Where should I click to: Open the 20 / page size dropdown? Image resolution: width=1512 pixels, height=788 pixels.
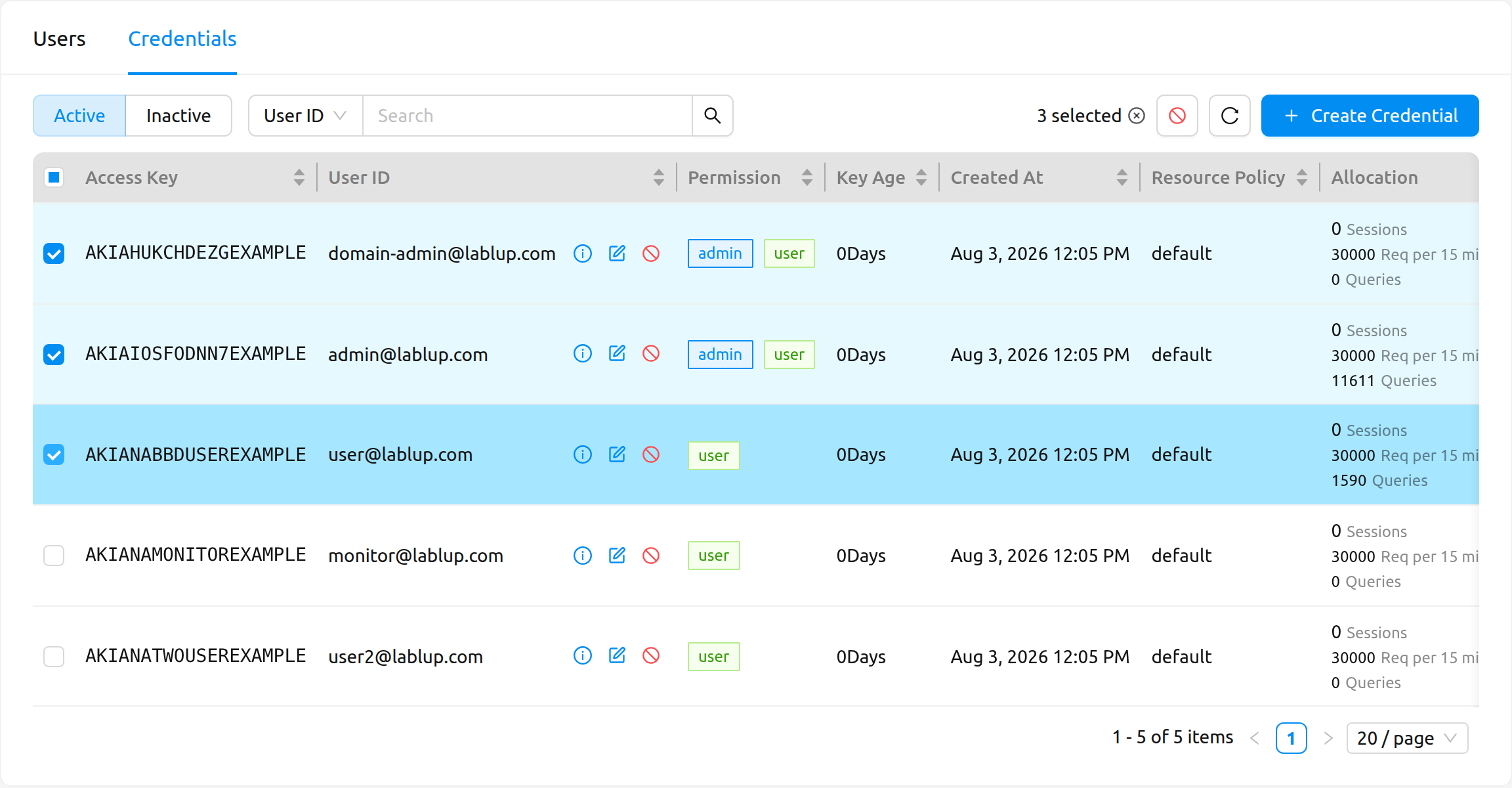1407,738
